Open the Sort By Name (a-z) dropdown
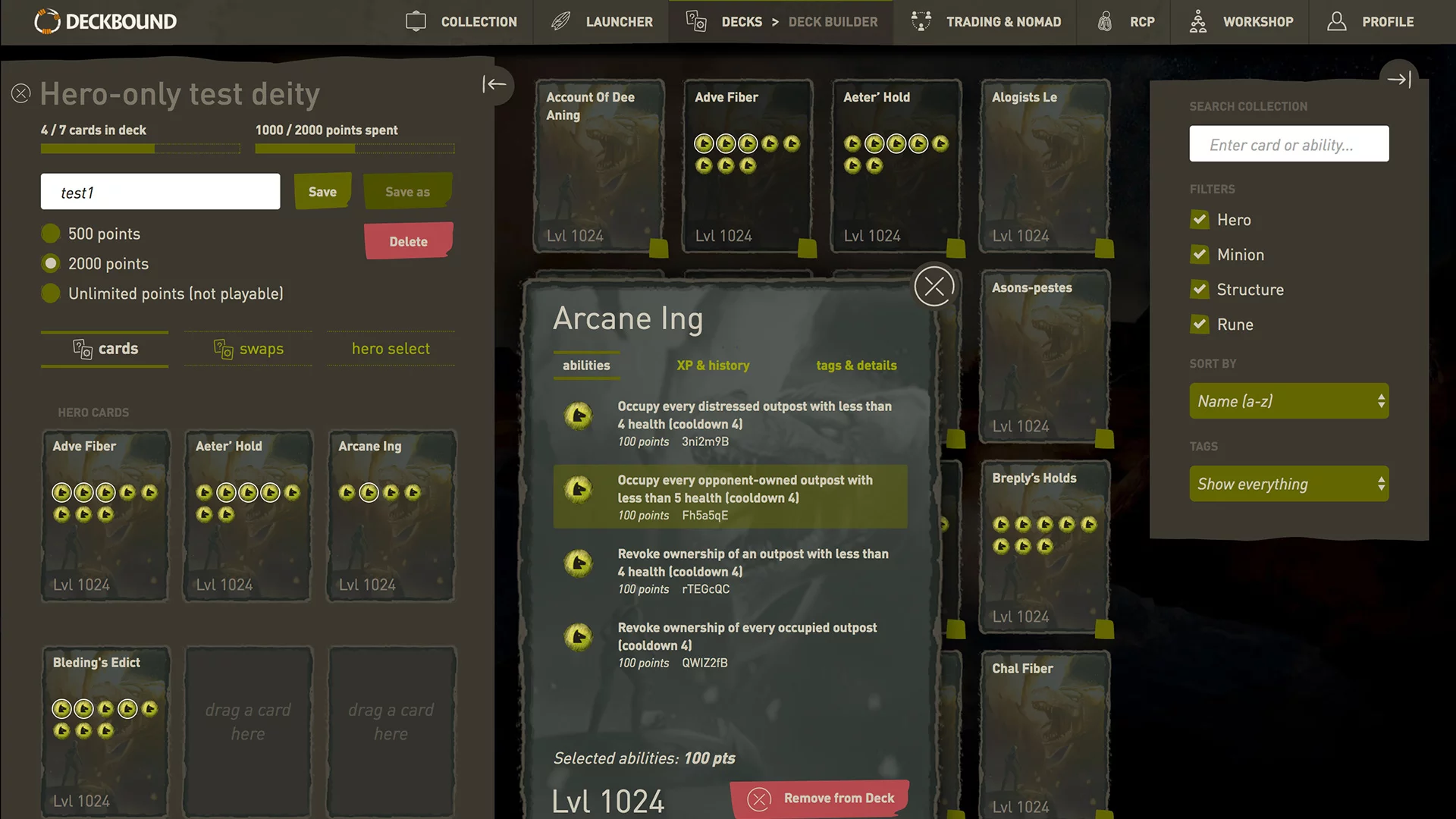This screenshot has height=819, width=1456. (x=1289, y=401)
